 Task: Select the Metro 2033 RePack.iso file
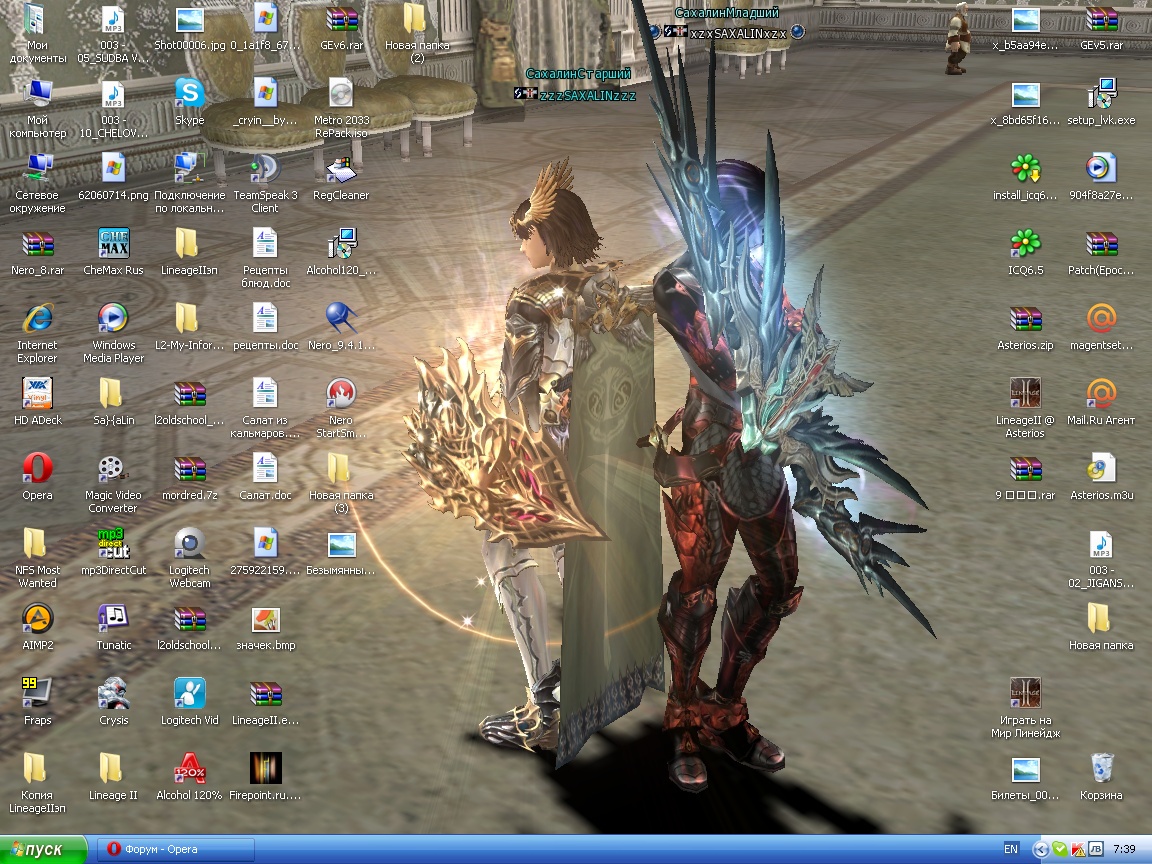(x=341, y=93)
